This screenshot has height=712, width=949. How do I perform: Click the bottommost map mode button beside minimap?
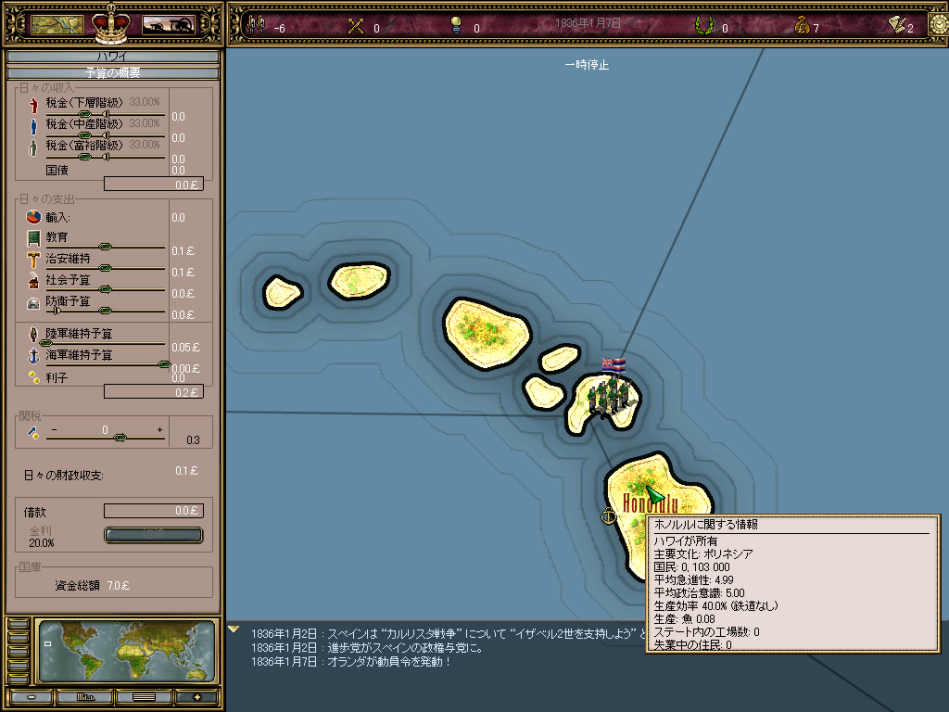pos(18,679)
